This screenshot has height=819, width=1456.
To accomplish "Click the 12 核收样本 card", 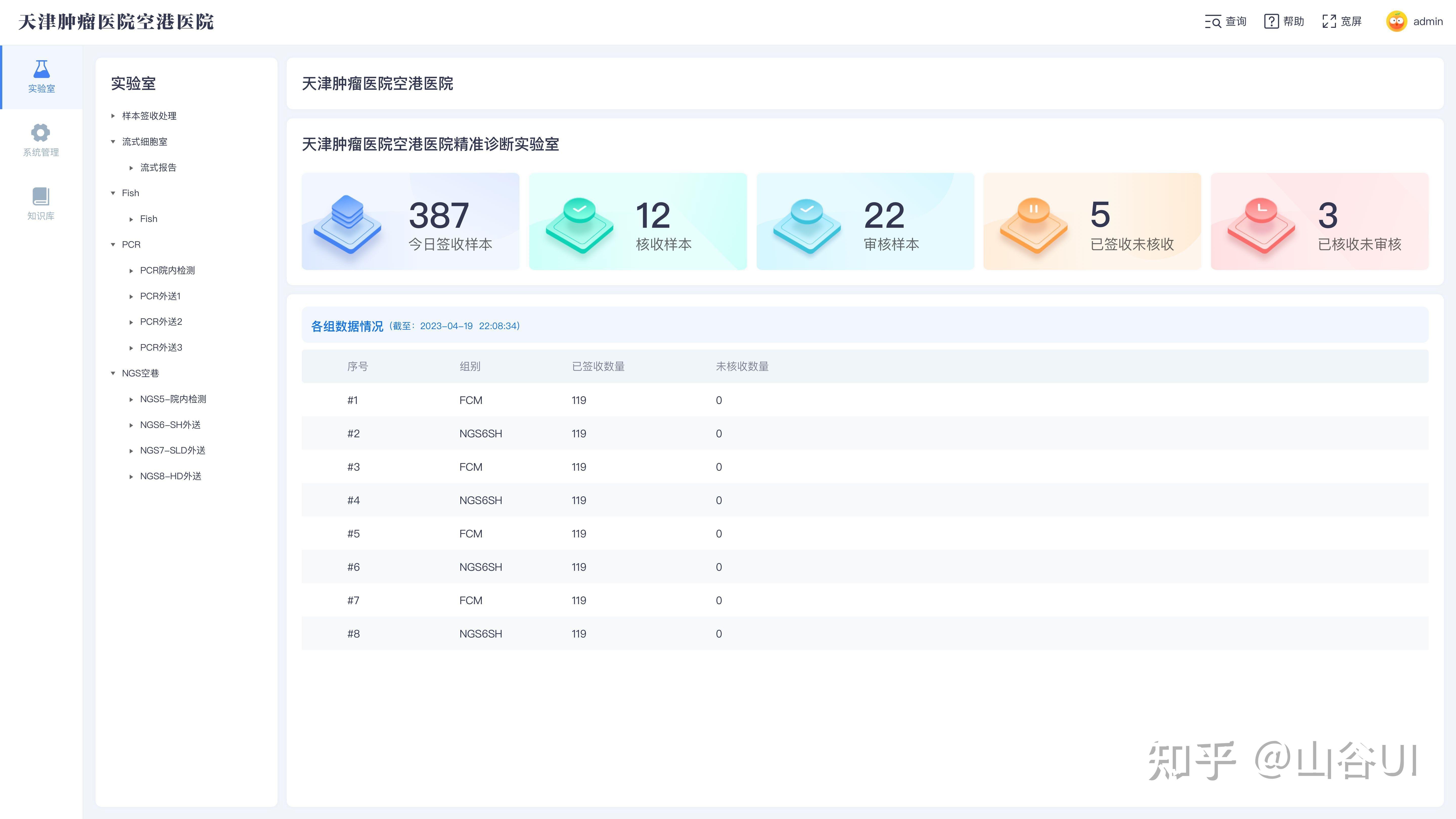I will point(638,222).
